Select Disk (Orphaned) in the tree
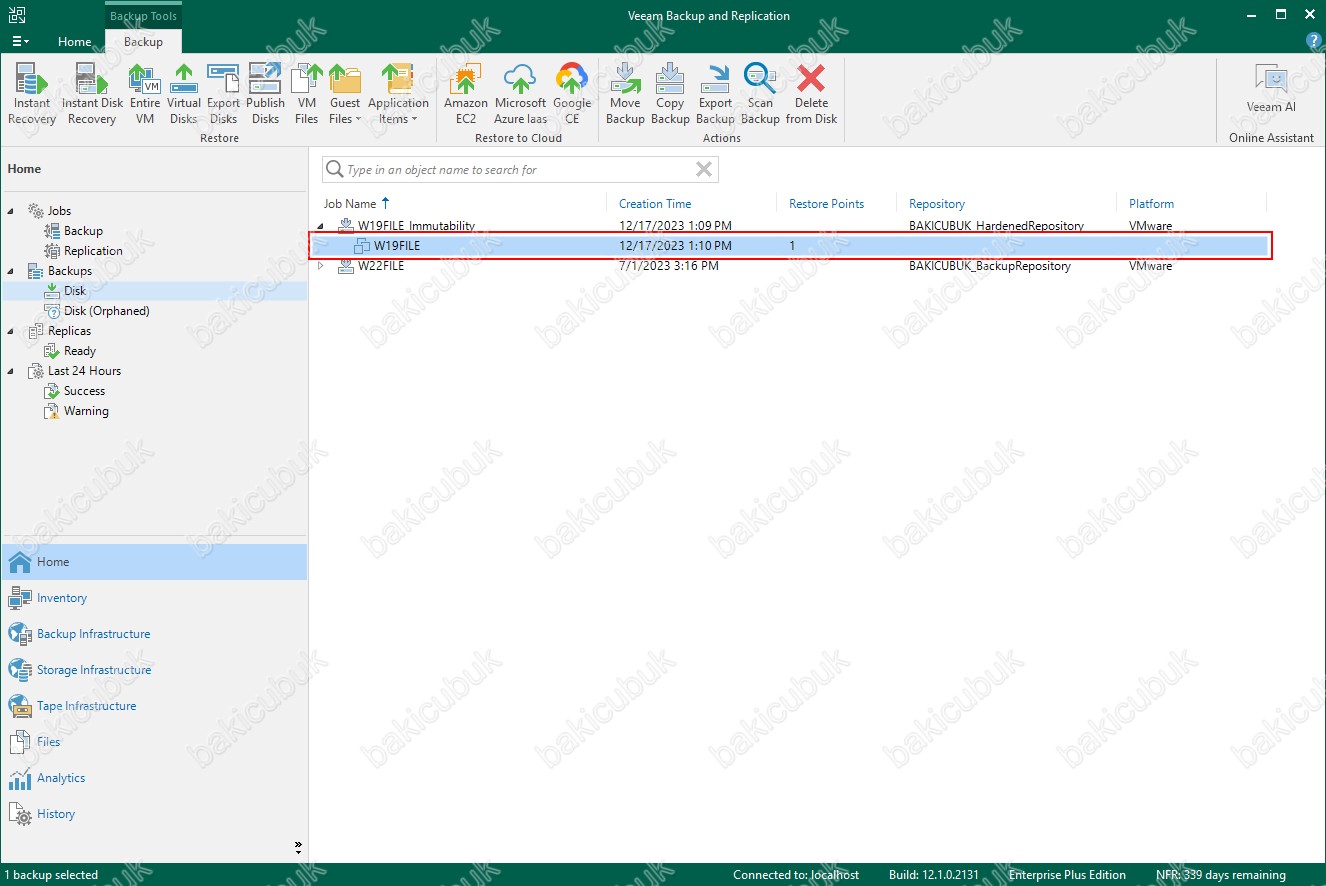 pos(106,311)
